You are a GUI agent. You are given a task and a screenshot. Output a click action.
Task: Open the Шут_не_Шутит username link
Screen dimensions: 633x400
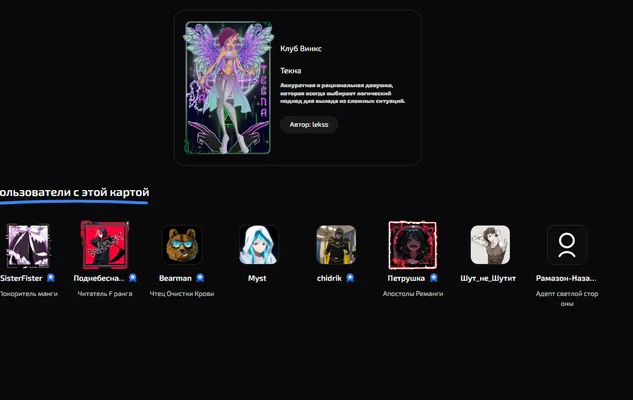click(488, 278)
